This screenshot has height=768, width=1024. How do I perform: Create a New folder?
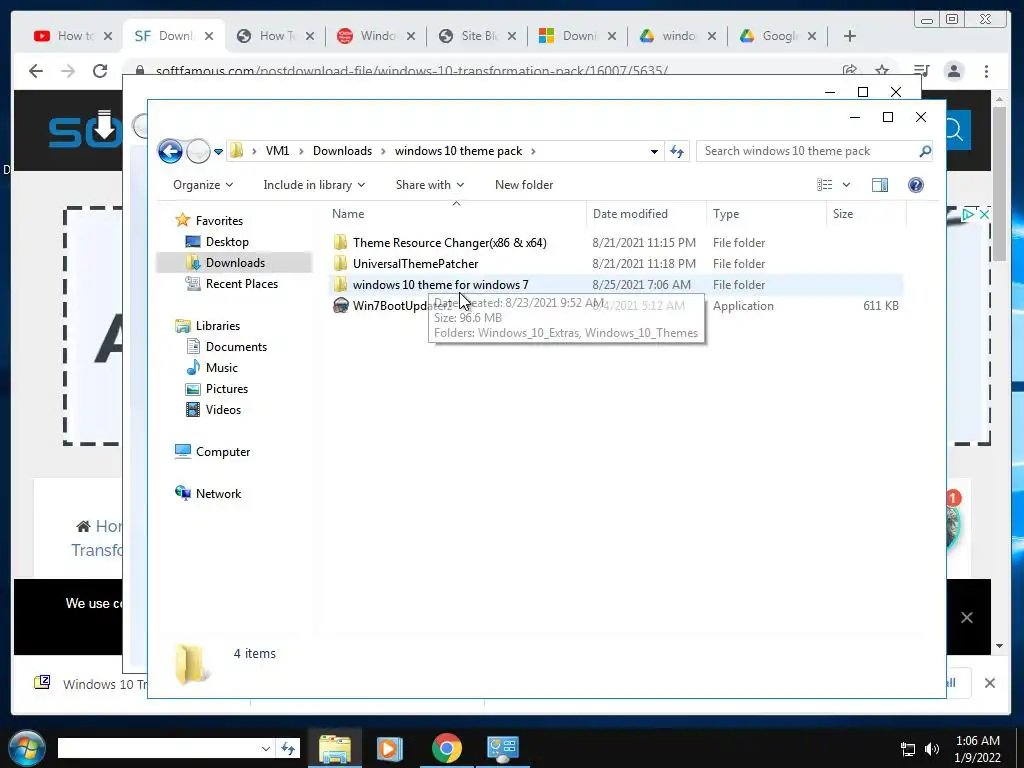coord(524,185)
